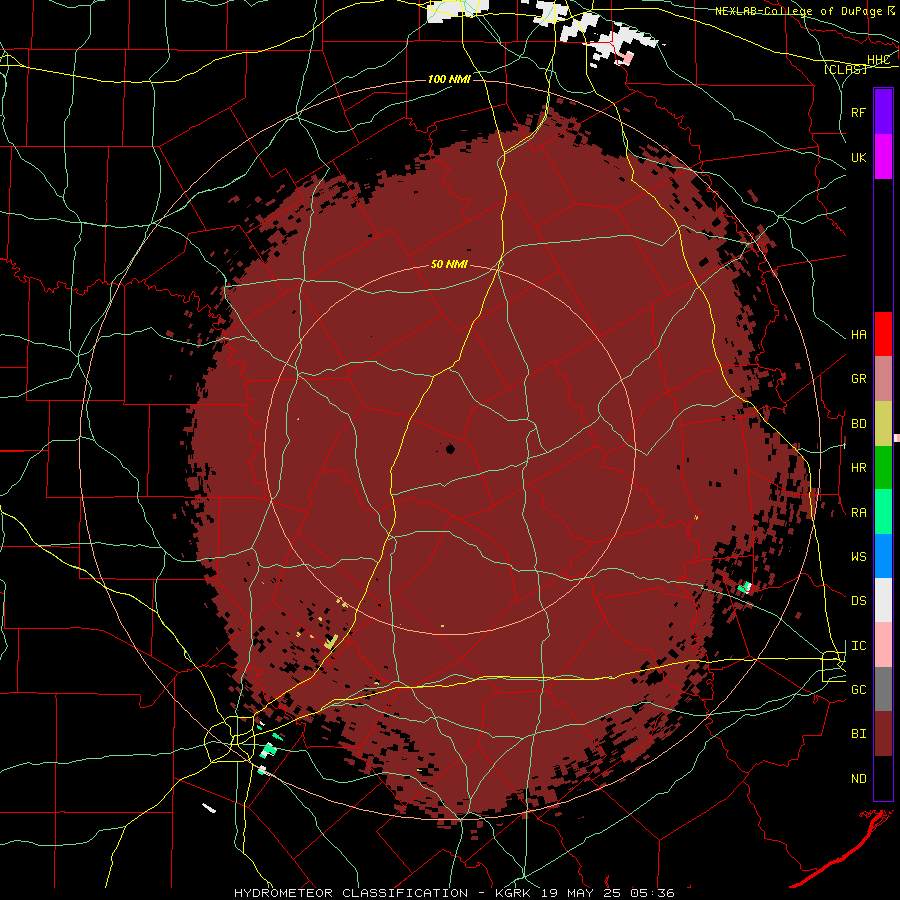Click the blue WS legend swatch

(x=883, y=556)
